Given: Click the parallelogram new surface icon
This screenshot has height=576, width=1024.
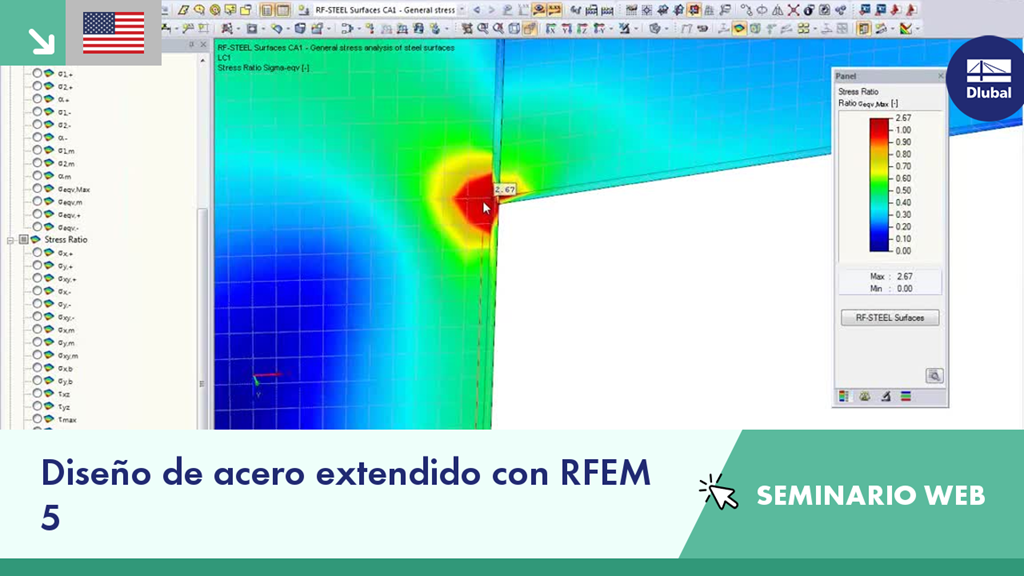Looking at the screenshot, I should [184, 10].
